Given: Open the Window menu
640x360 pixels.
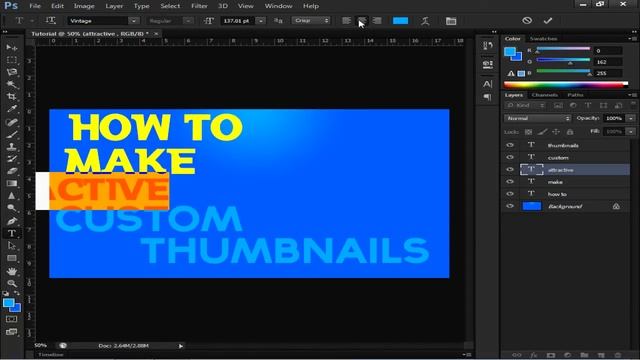Looking at the screenshot, I should [278, 6].
